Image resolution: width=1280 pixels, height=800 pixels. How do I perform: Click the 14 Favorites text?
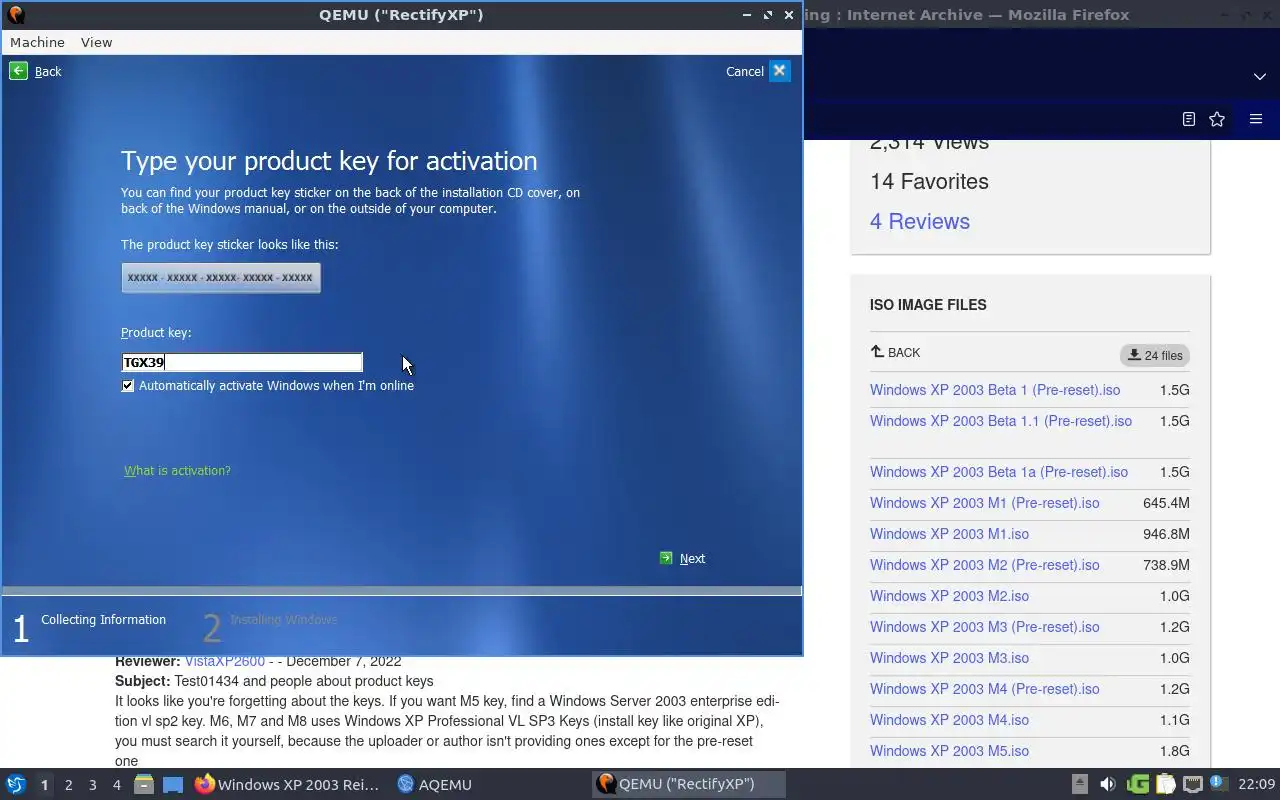coord(929,181)
